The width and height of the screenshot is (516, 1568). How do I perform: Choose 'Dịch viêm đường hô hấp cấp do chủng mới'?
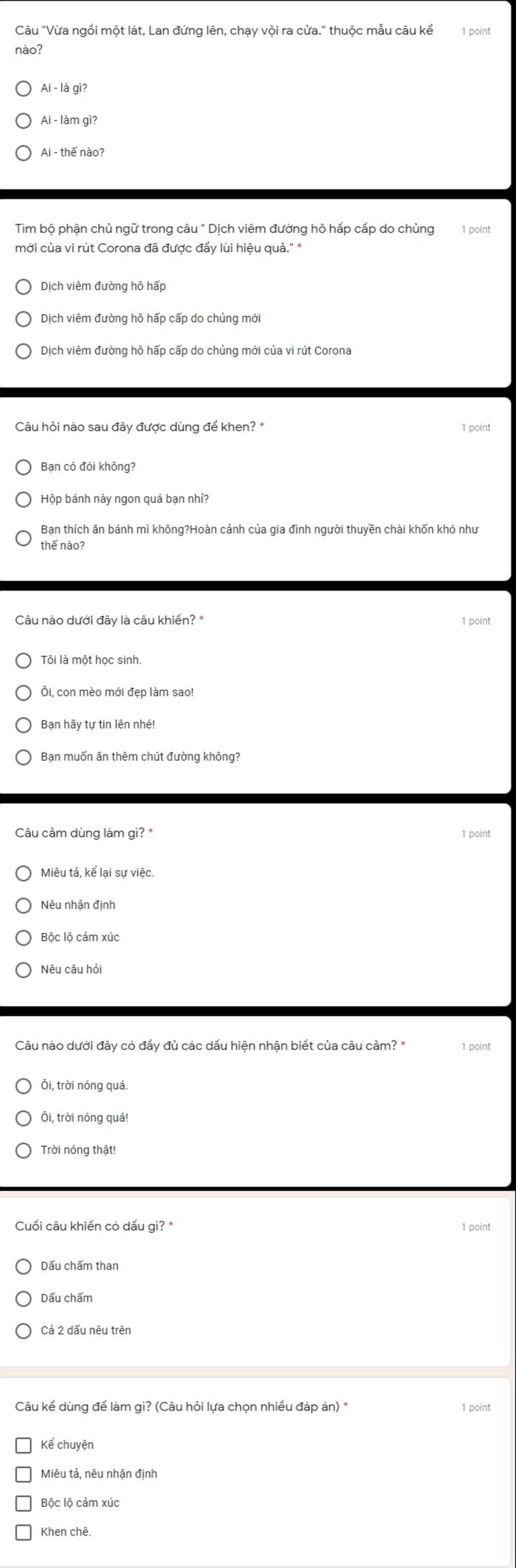click(x=23, y=319)
